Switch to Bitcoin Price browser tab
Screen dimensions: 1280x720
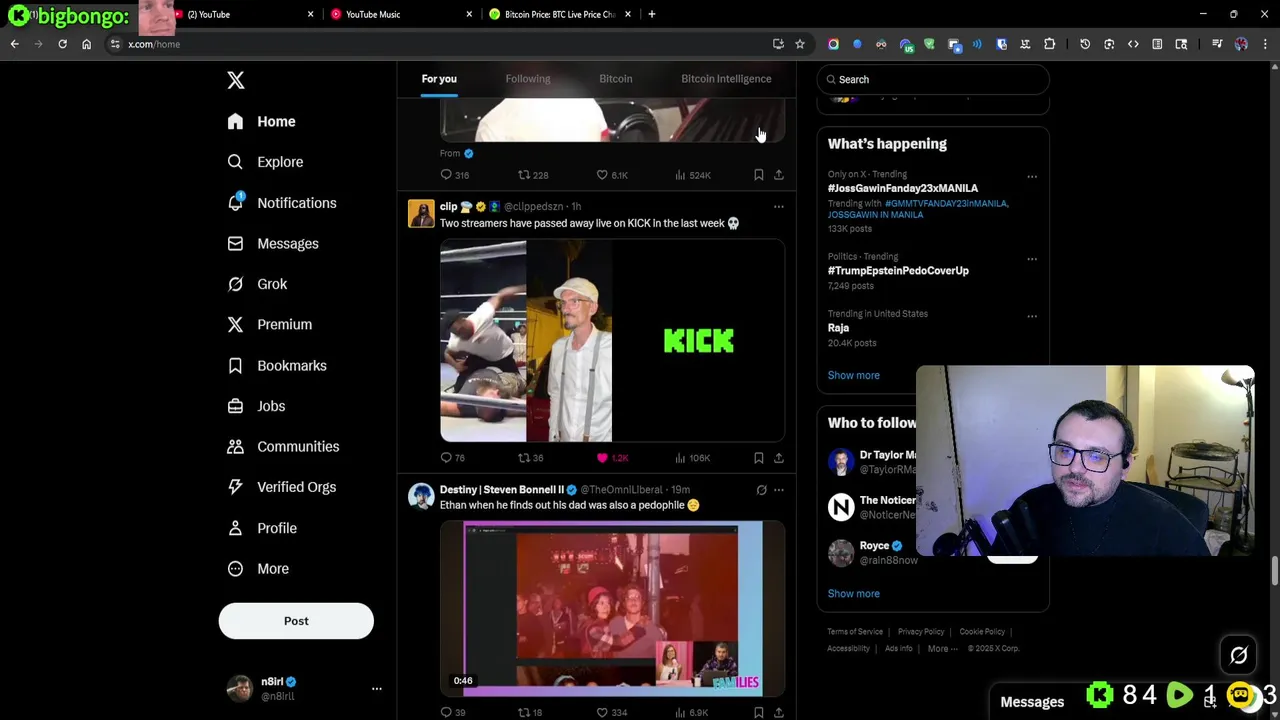click(560, 15)
